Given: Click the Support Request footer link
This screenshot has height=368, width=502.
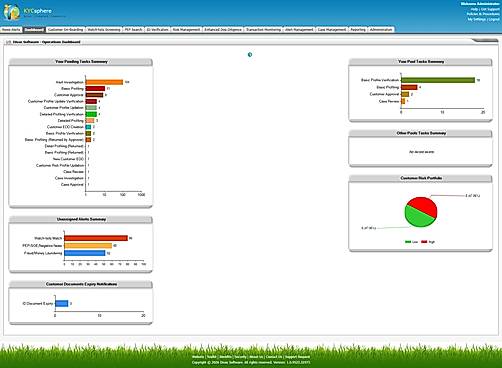Looking at the screenshot, I should tap(297, 357).
